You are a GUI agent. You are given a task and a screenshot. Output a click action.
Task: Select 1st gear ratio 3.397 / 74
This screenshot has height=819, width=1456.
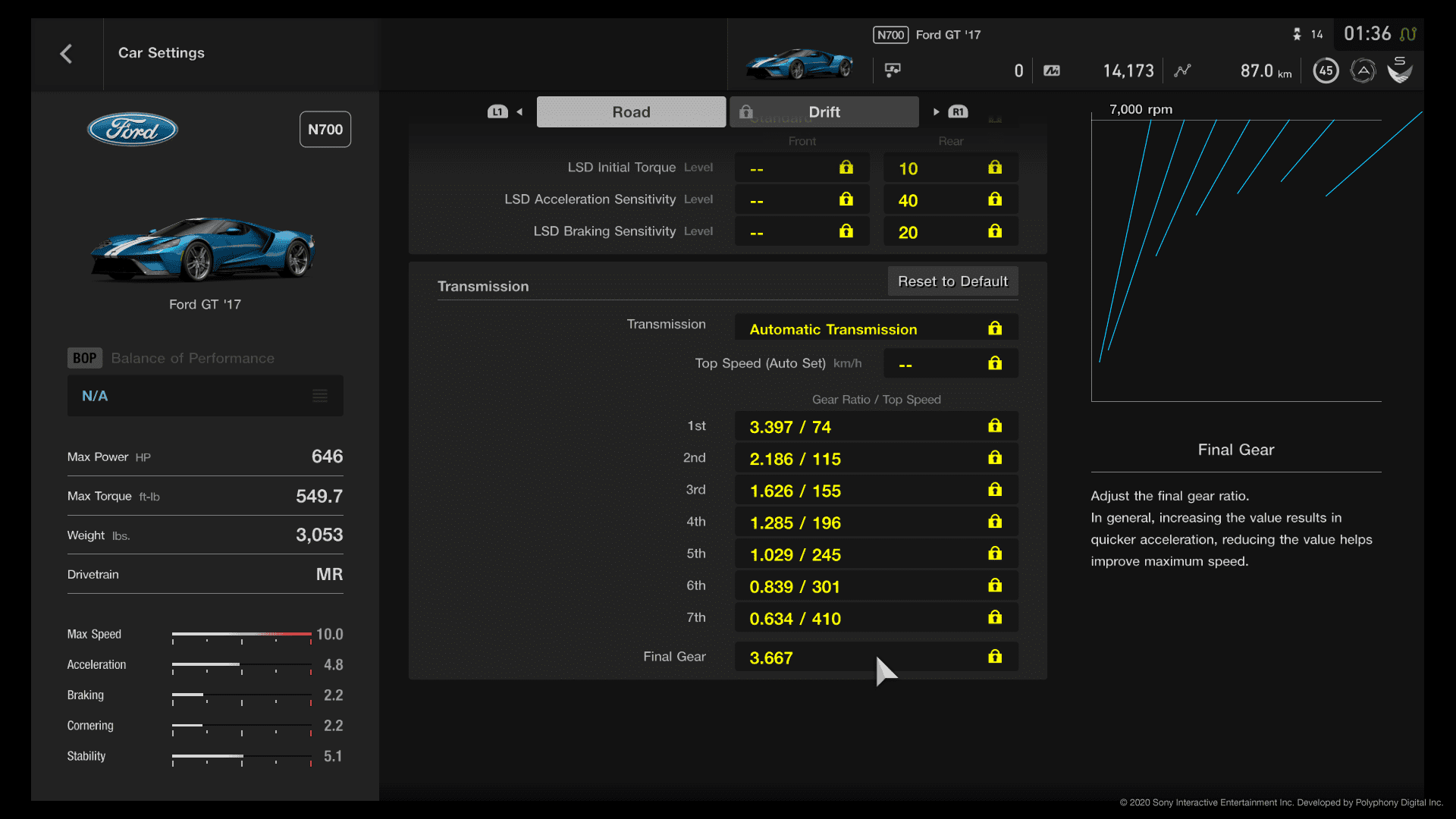point(876,427)
